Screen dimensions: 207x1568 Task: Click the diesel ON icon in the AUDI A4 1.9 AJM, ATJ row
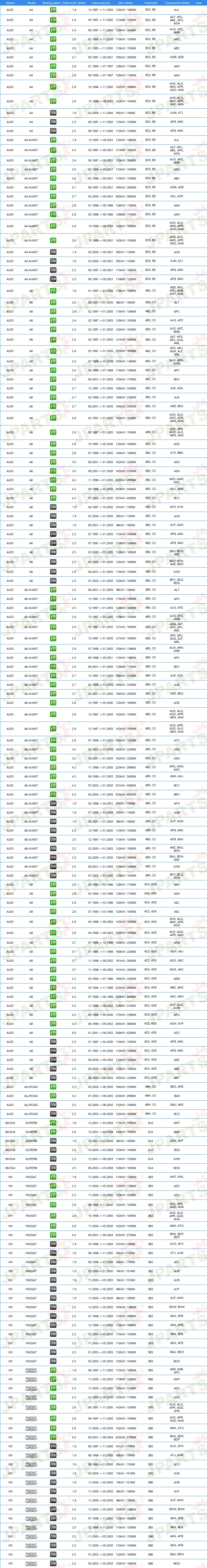(x=53, y=113)
